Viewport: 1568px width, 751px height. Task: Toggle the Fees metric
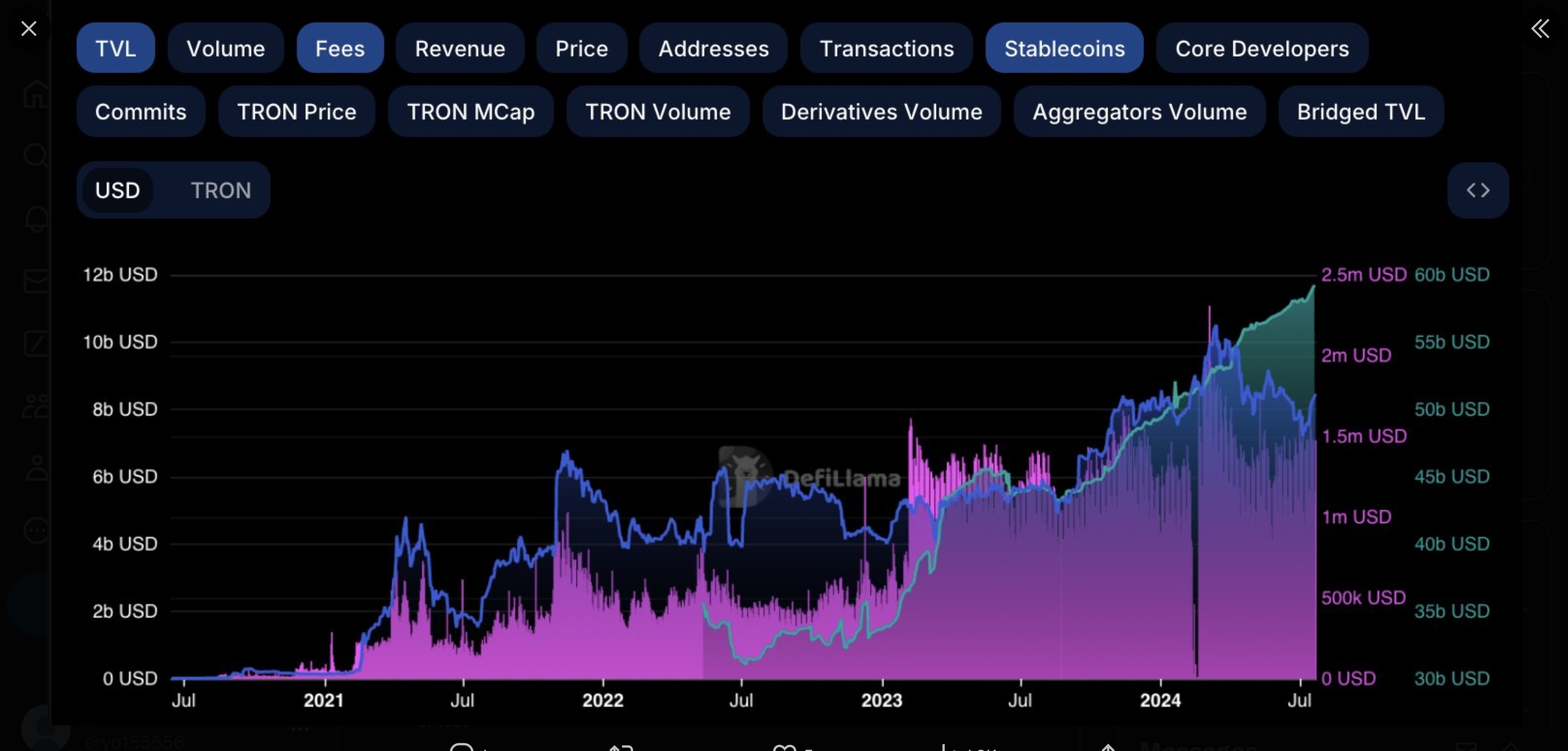pyautogui.click(x=340, y=48)
